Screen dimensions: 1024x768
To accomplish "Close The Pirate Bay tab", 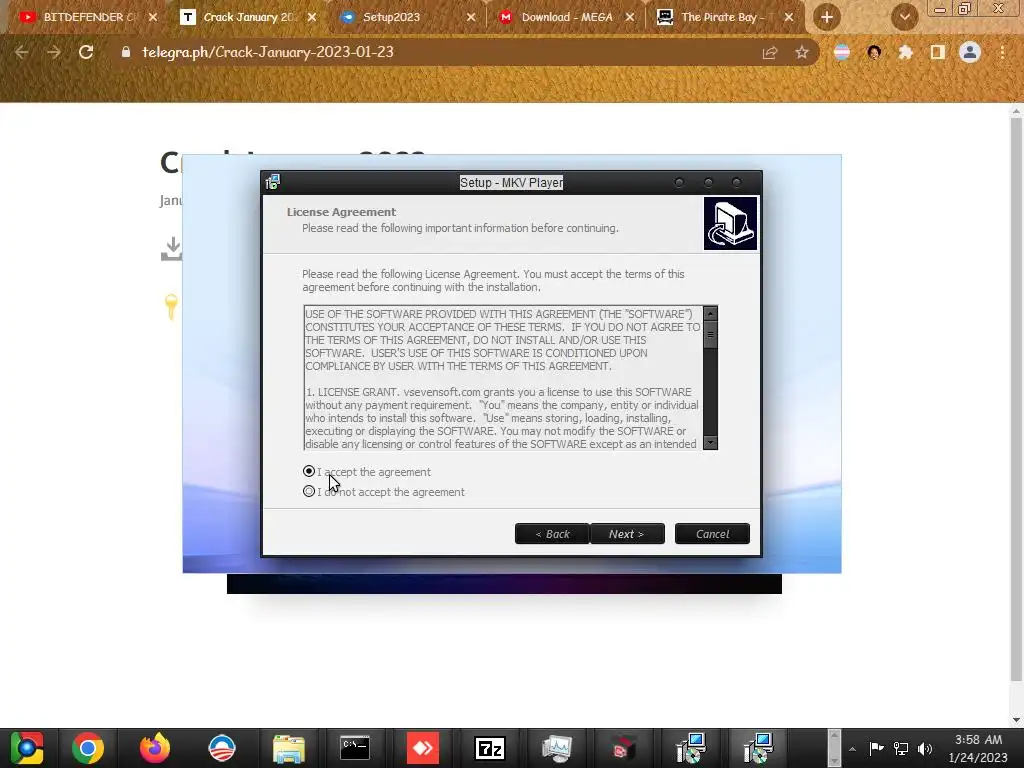I will pos(789,17).
